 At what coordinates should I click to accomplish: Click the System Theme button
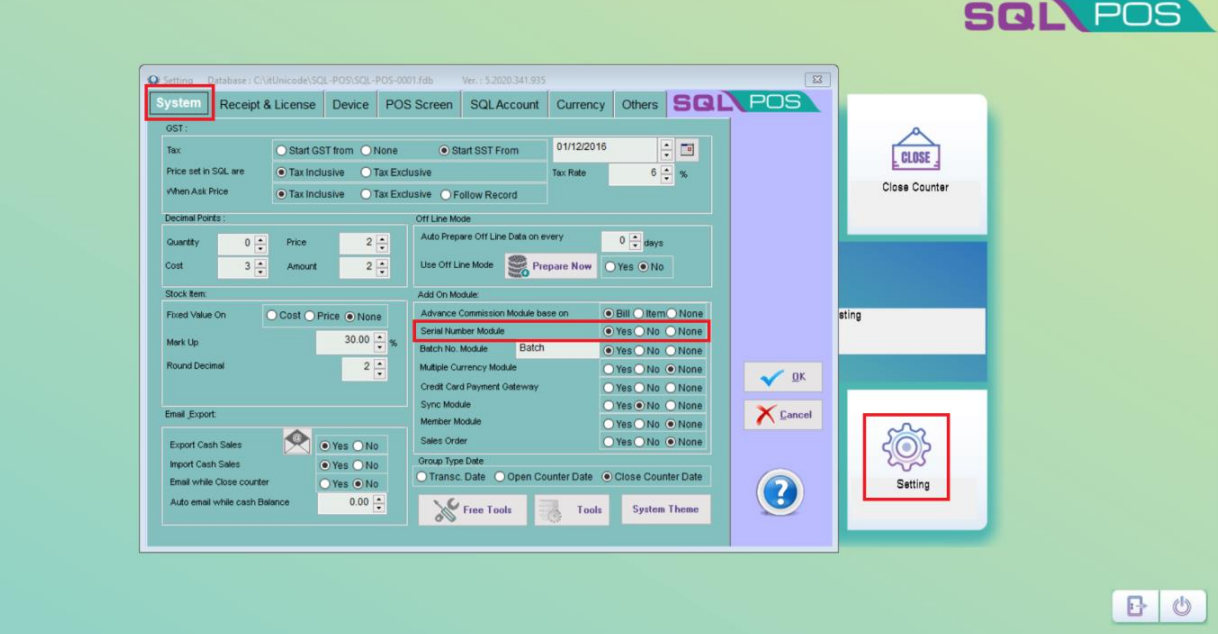pos(665,509)
